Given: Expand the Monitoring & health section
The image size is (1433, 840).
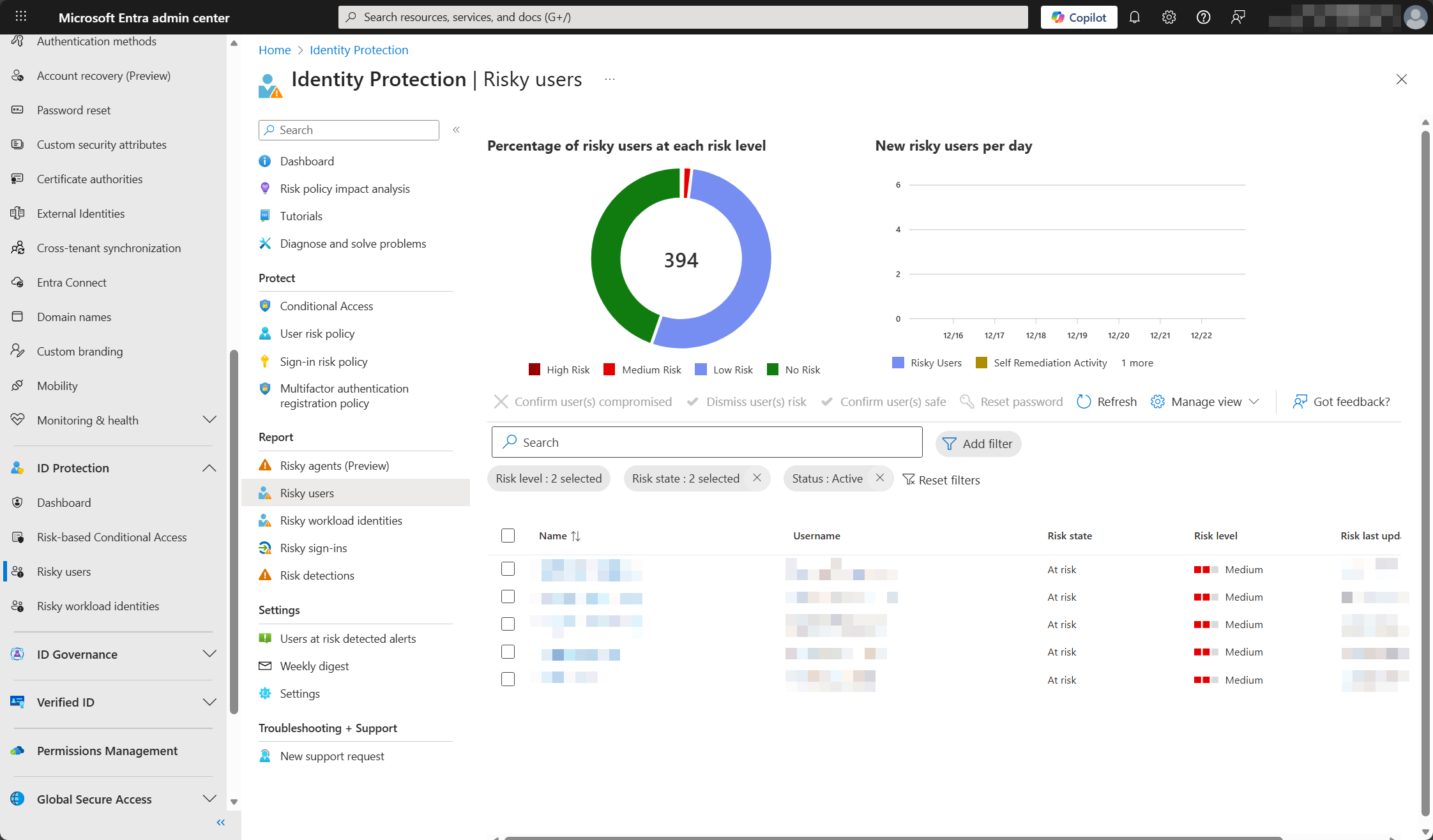Looking at the screenshot, I should click(x=209, y=420).
